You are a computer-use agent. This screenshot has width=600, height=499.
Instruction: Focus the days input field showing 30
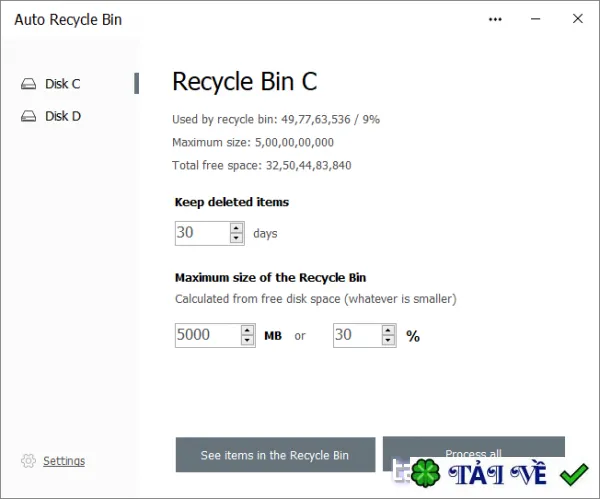tap(203, 233)
